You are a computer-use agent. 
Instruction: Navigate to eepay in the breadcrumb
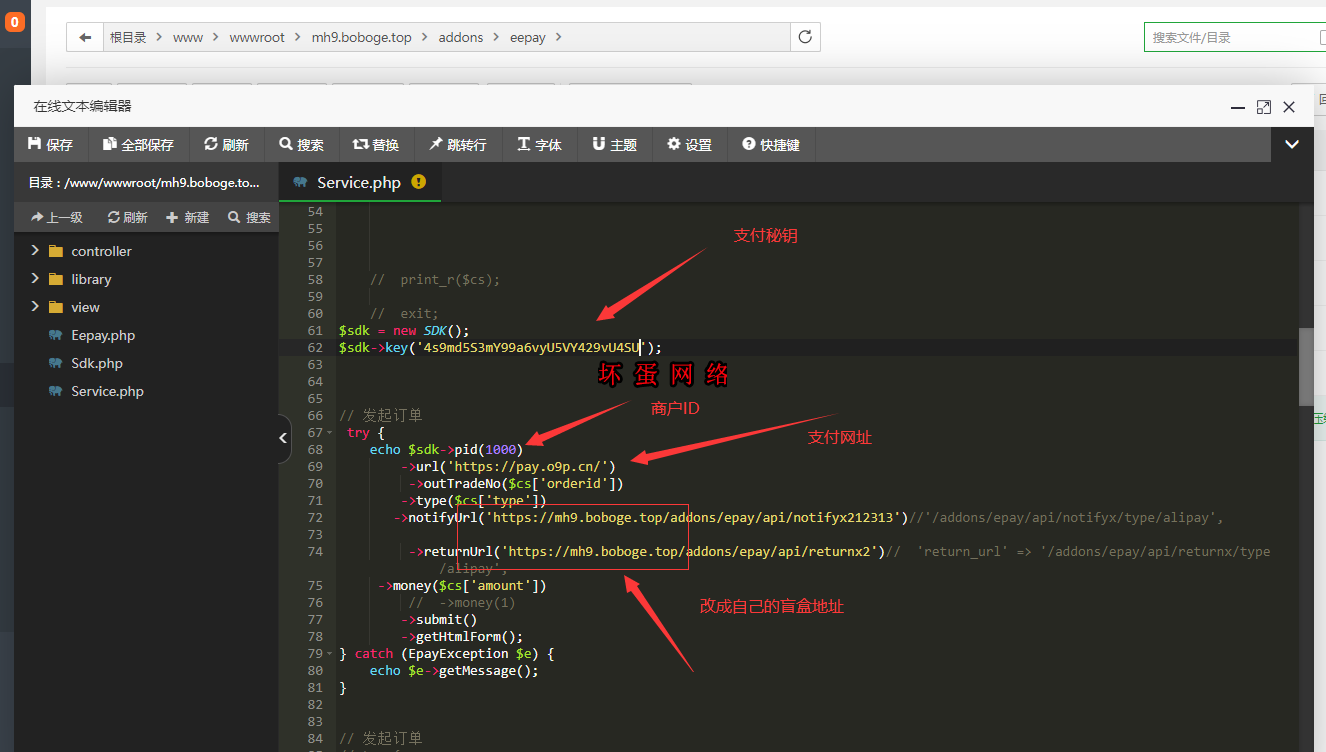(528, 37)
